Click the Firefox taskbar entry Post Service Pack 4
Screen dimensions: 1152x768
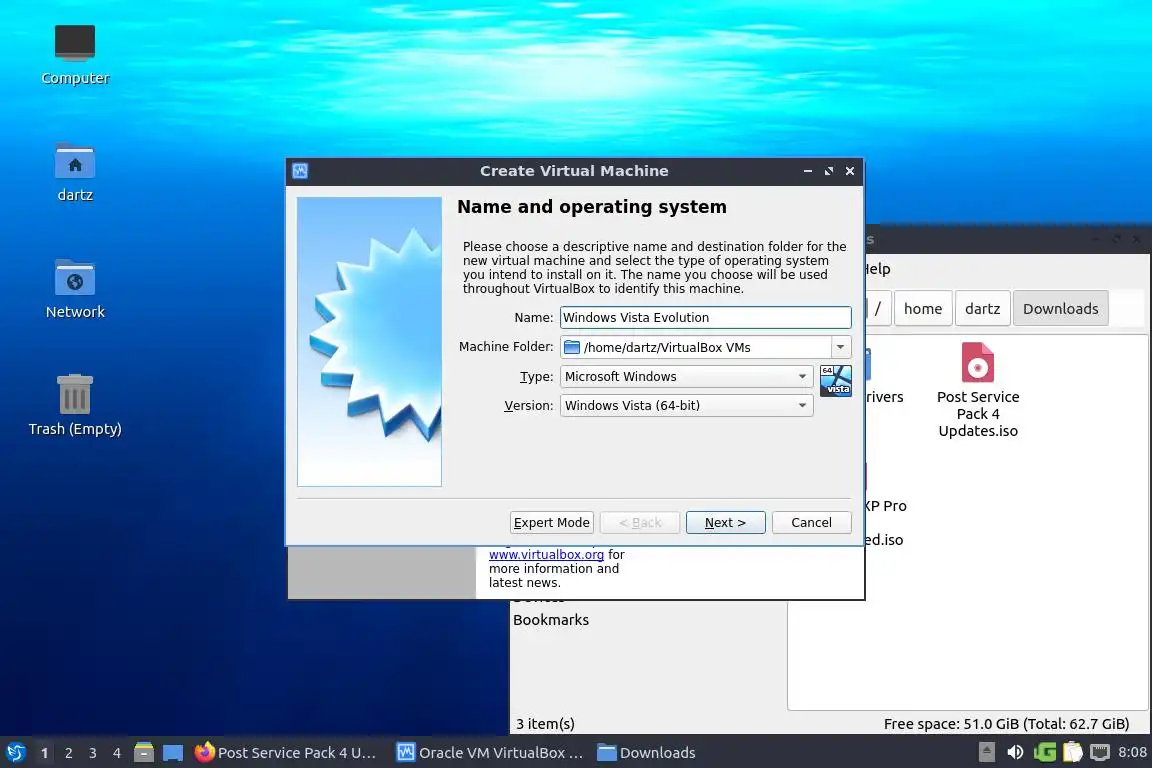tap(286, 753)
